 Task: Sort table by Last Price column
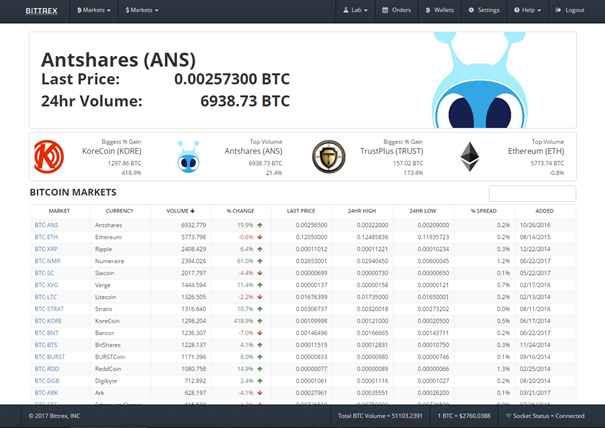pos(301,211)
